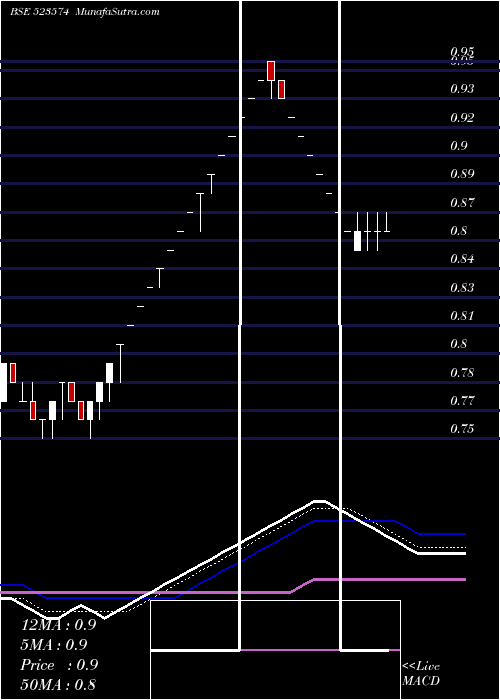Click the Price : 0.9 readout
This screenshot has width=500, height=700.
[59, 665]
